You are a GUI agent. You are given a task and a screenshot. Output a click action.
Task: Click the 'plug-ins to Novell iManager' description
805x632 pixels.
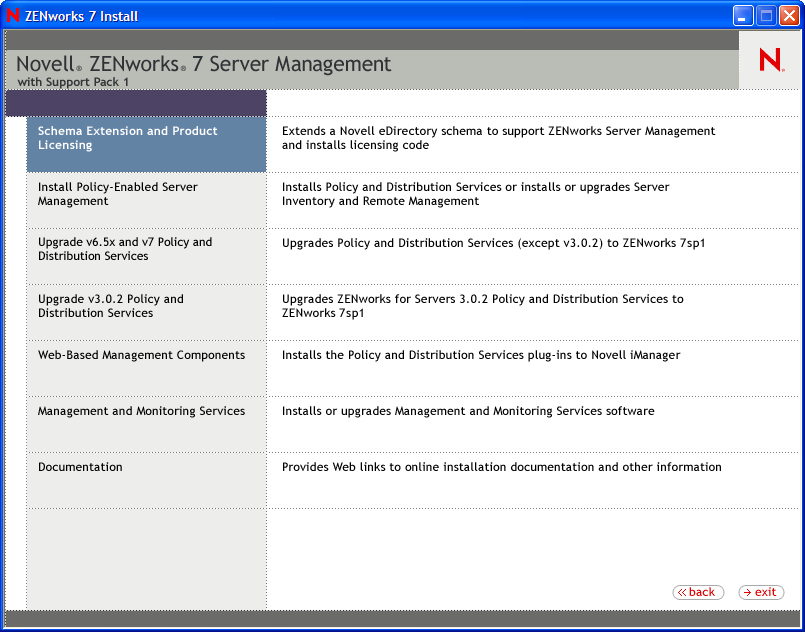point(481,355)
